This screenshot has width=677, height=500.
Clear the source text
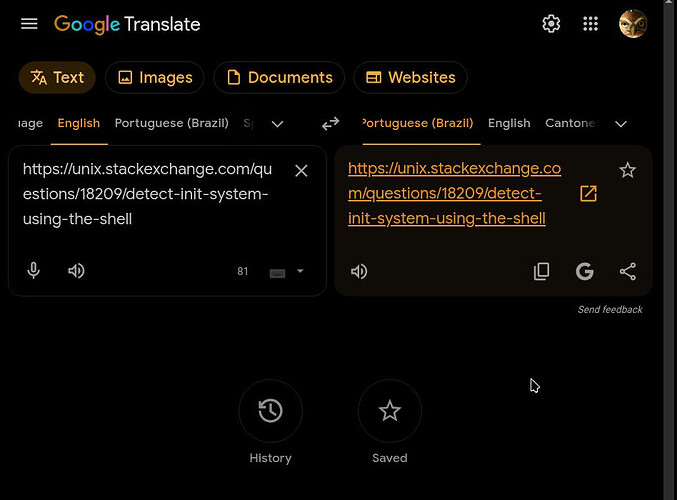point(301,171)
